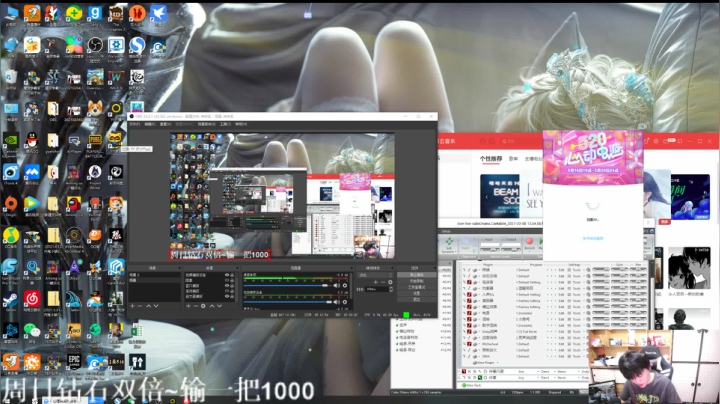720x404 pixels.
Task: Toggle lock on third OBS source row
Action: point(232,286)
